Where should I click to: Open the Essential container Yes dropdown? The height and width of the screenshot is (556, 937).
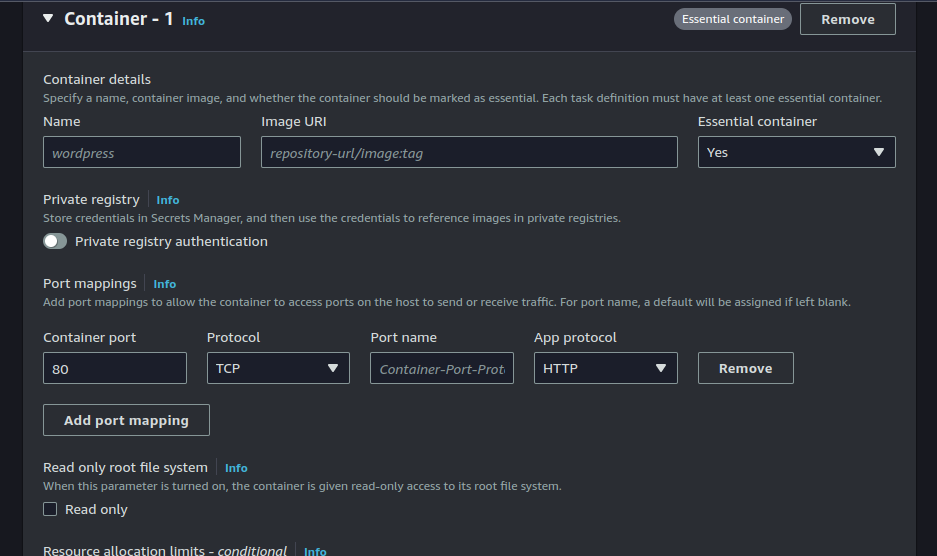coord(796,153)
